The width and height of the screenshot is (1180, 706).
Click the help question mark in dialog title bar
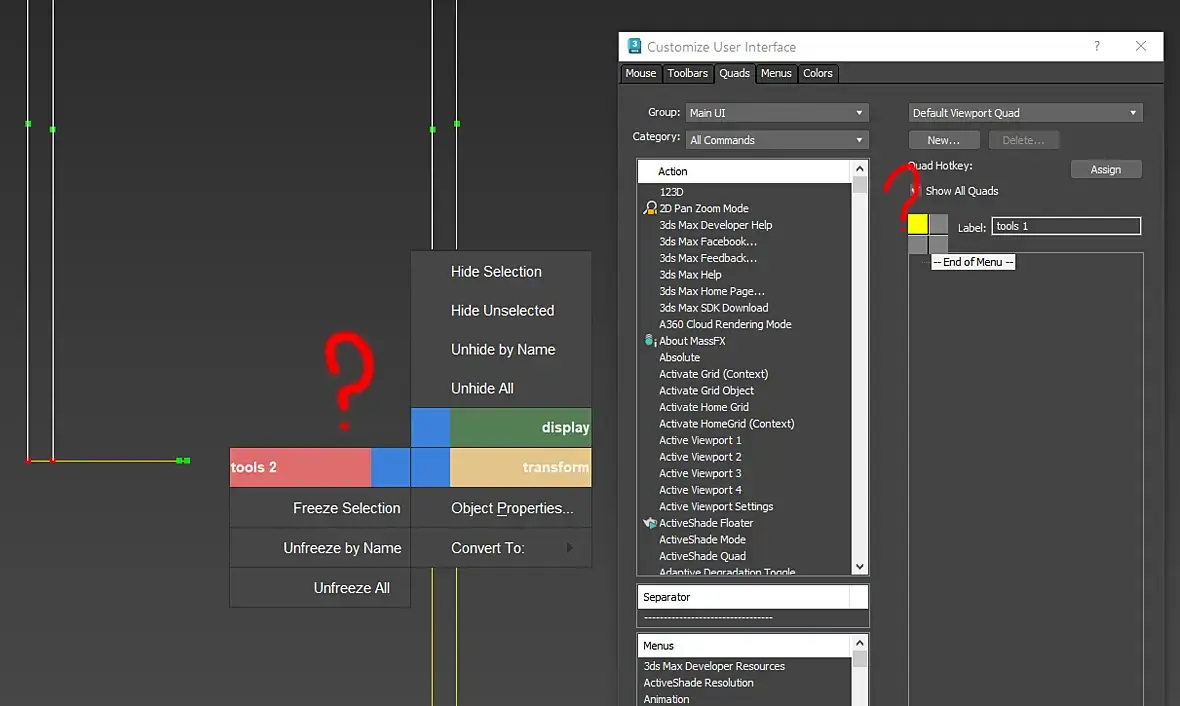(x=1096, y=46)
